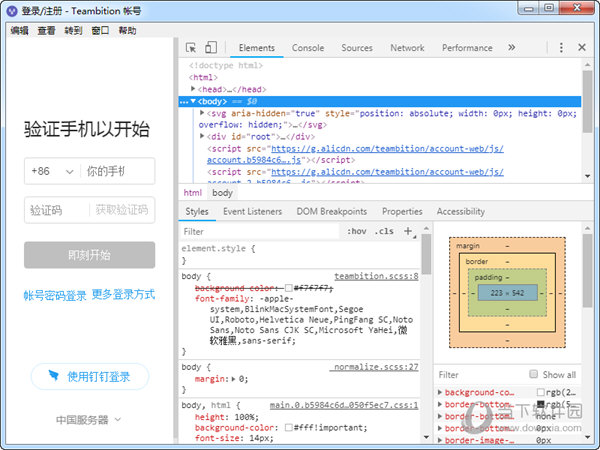Click the 使用钉钉登录 button
Image resolution: width=600 pixels, height=450 pixels.
pos(90,377)
